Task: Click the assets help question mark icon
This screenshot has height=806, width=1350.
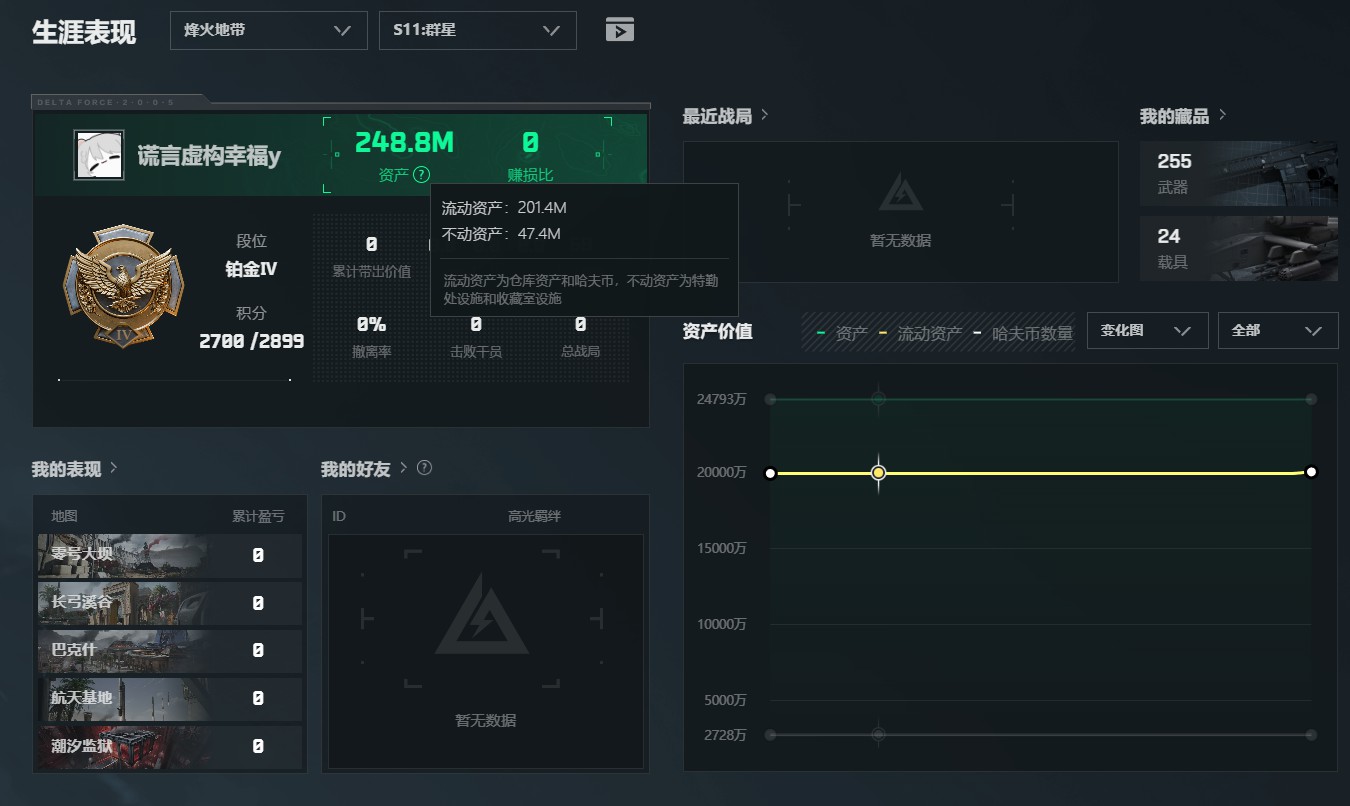Action: (421, 175)
